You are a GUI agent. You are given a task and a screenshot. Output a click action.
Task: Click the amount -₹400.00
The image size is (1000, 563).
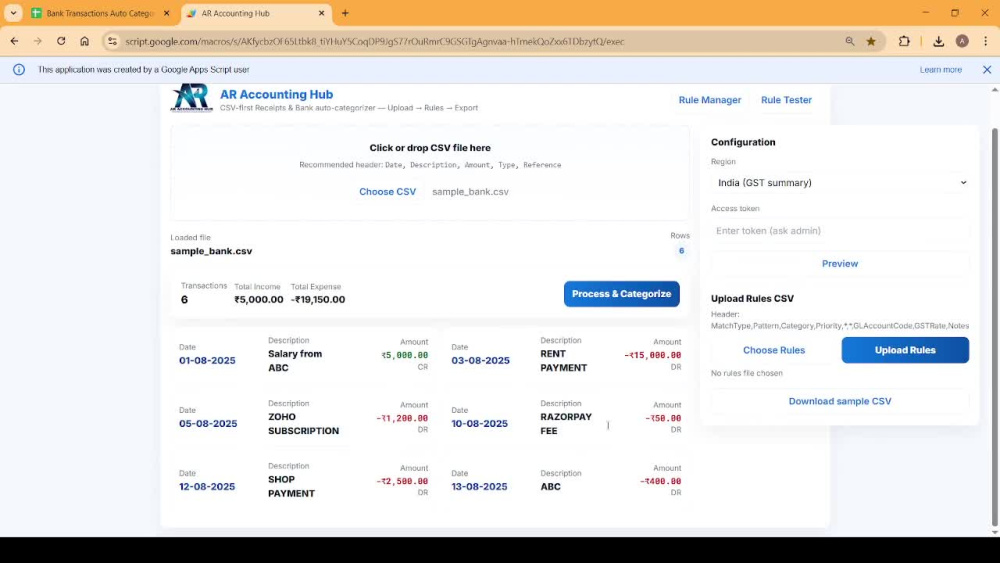(x=660, y=481)
